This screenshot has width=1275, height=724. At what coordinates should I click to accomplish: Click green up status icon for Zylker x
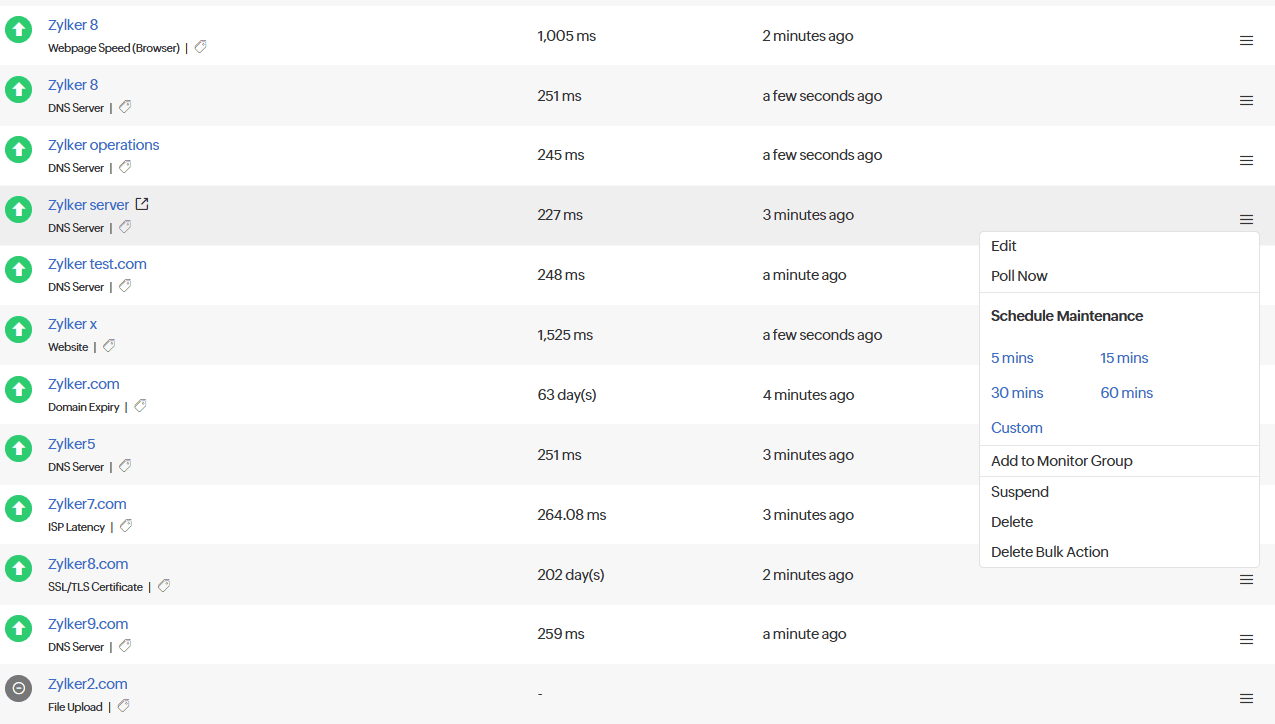coord(18,329)
